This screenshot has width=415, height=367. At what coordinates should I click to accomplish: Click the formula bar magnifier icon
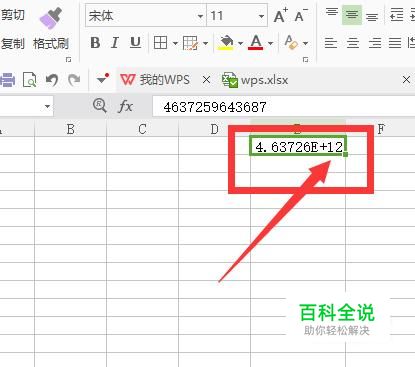pyautogui.click(x=100, y=106)
